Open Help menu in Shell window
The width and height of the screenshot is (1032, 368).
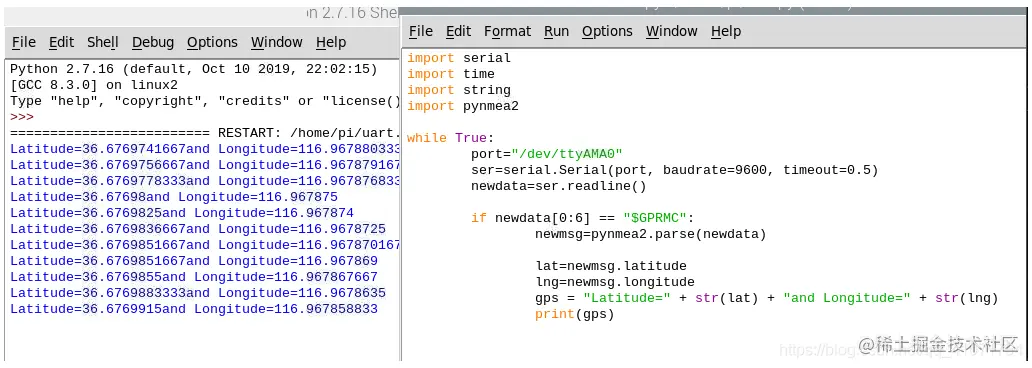[330, 43]
